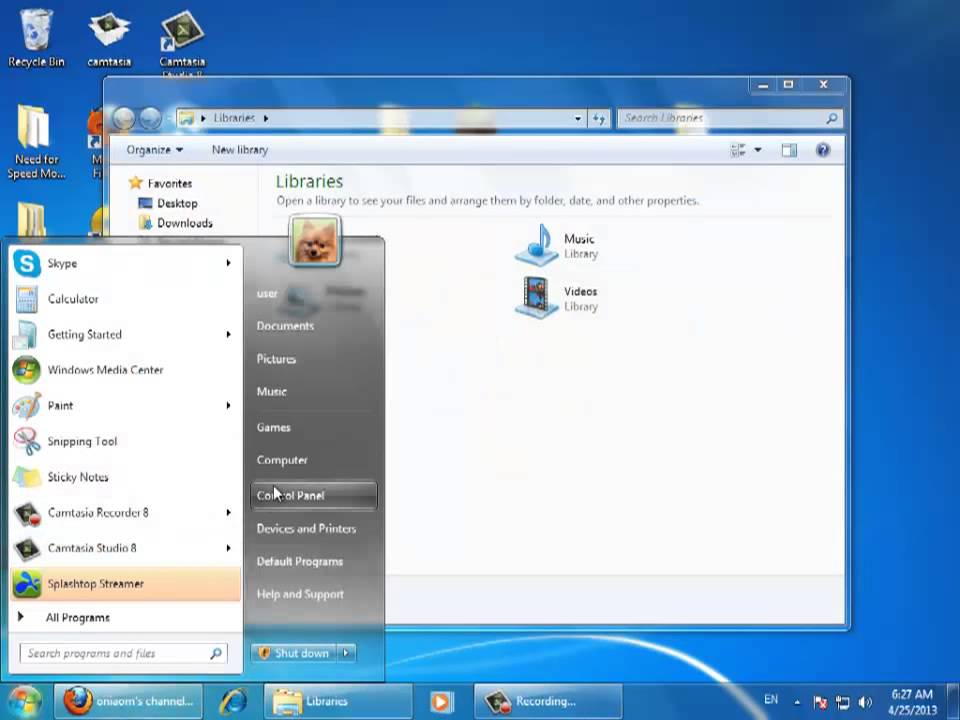Select the Need for Speed desktop folder
The height and width of the screenshot is (720, 960).
[x=36, y=142]
